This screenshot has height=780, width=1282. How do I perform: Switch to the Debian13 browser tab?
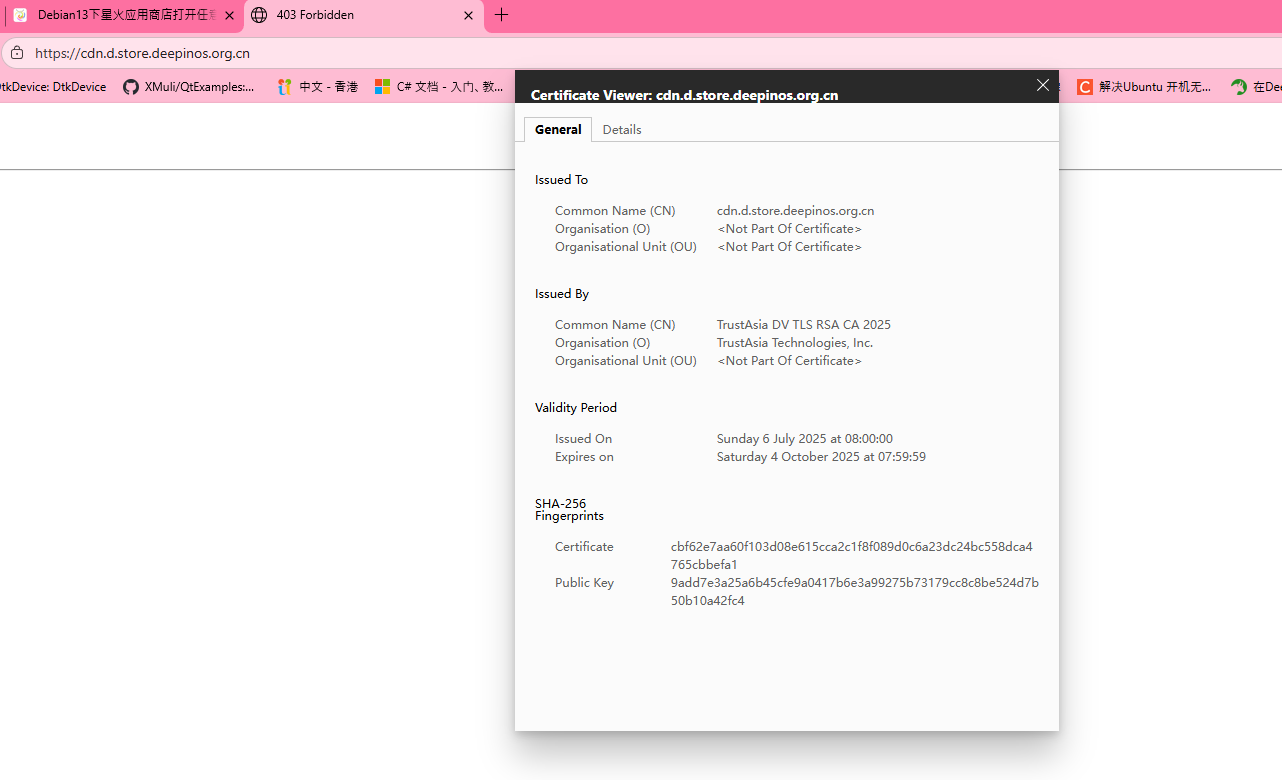[120, 16]
